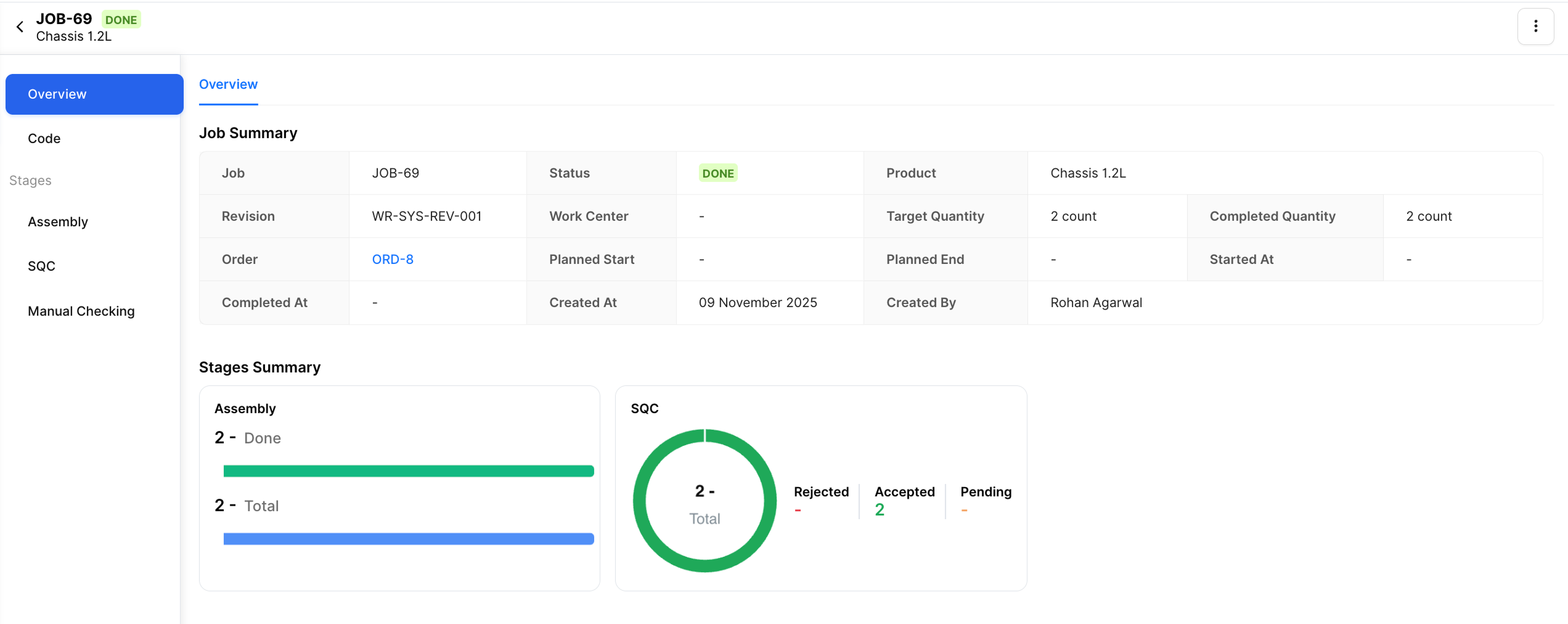Click the green Assembly Done progress bar

coord(408,471)
